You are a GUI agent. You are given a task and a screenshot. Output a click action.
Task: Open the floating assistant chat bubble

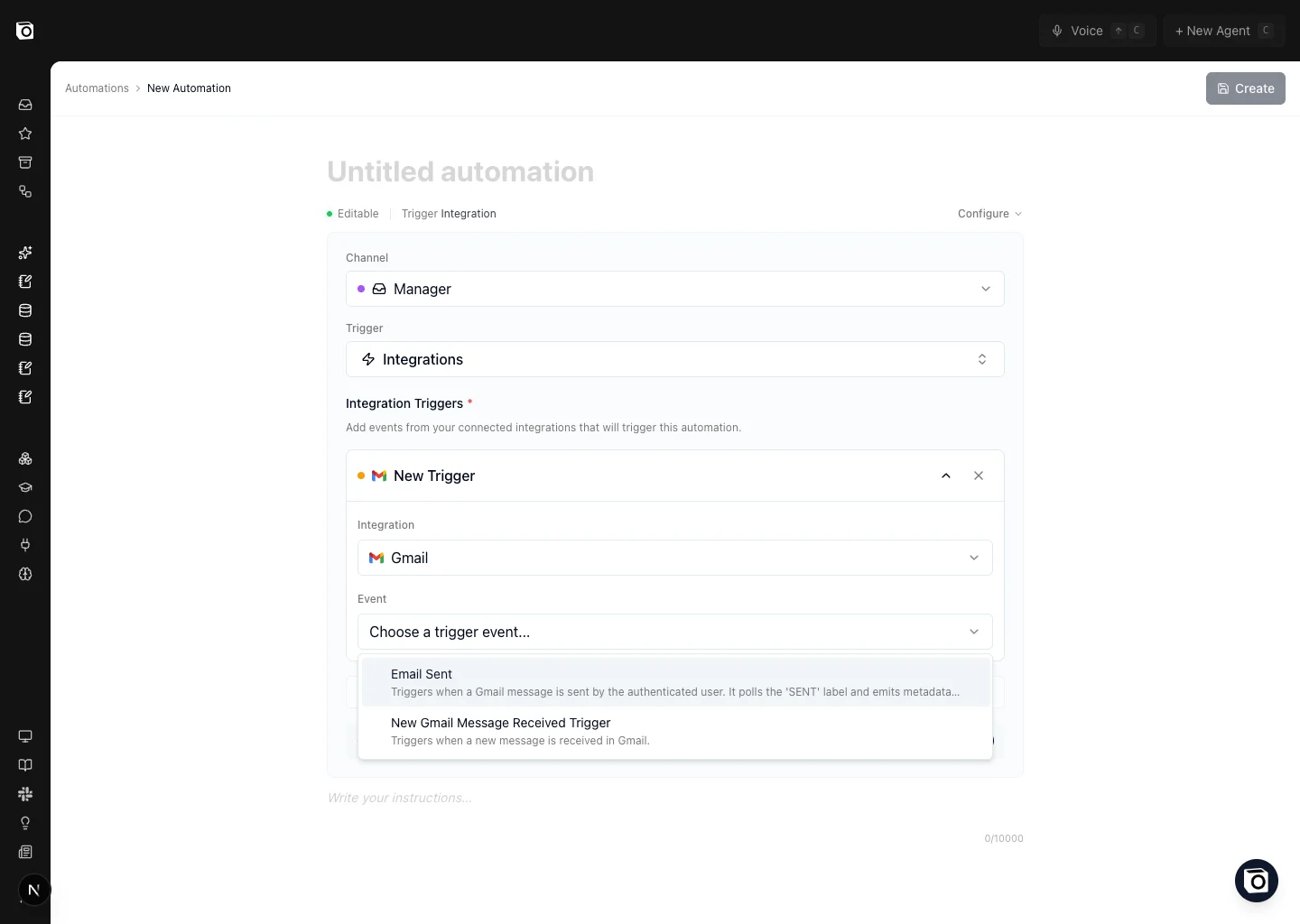[x=1257, y=881]
